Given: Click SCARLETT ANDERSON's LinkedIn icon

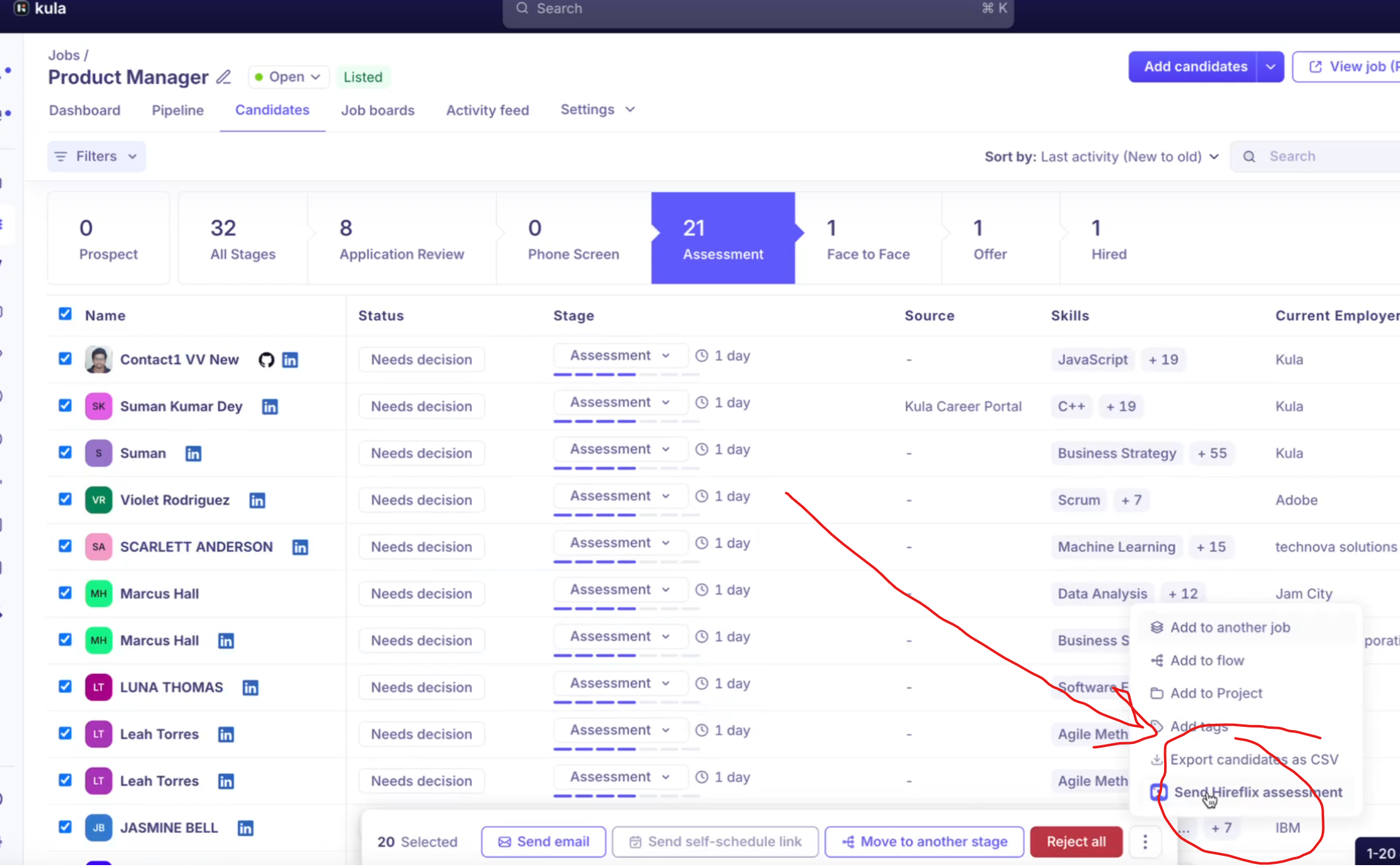Looking at the screenshot, I should click(300, 547).
